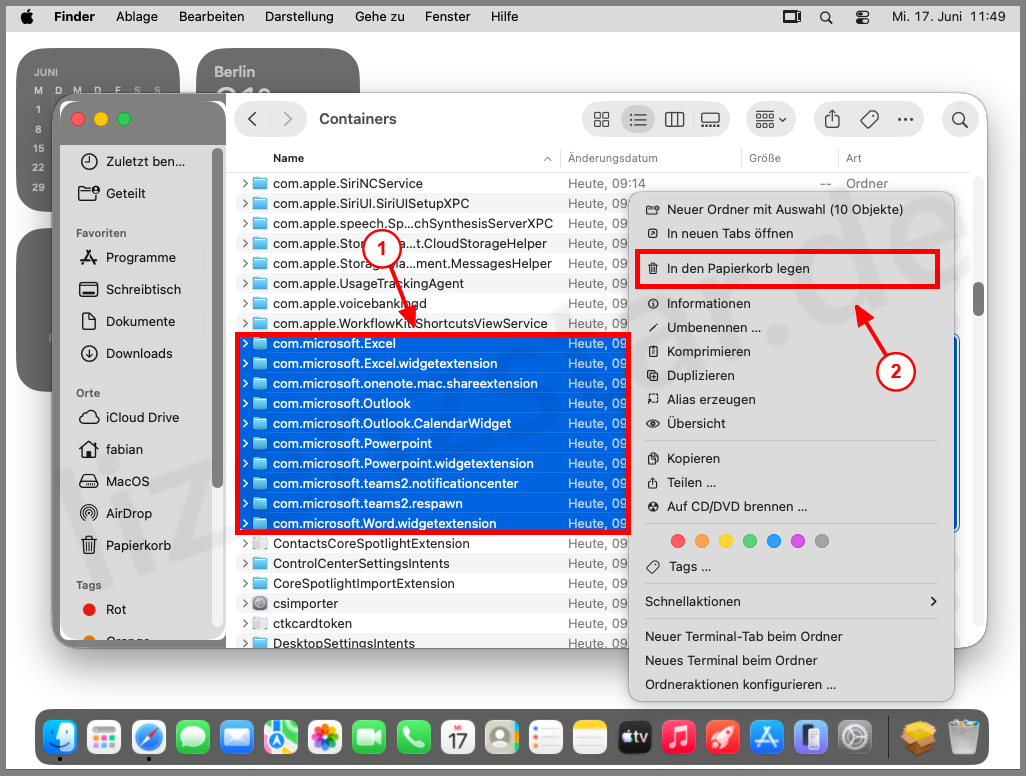Select the ctkcardtoken row
Viewport: 1026px width, 776px height.
coord(431,624)
